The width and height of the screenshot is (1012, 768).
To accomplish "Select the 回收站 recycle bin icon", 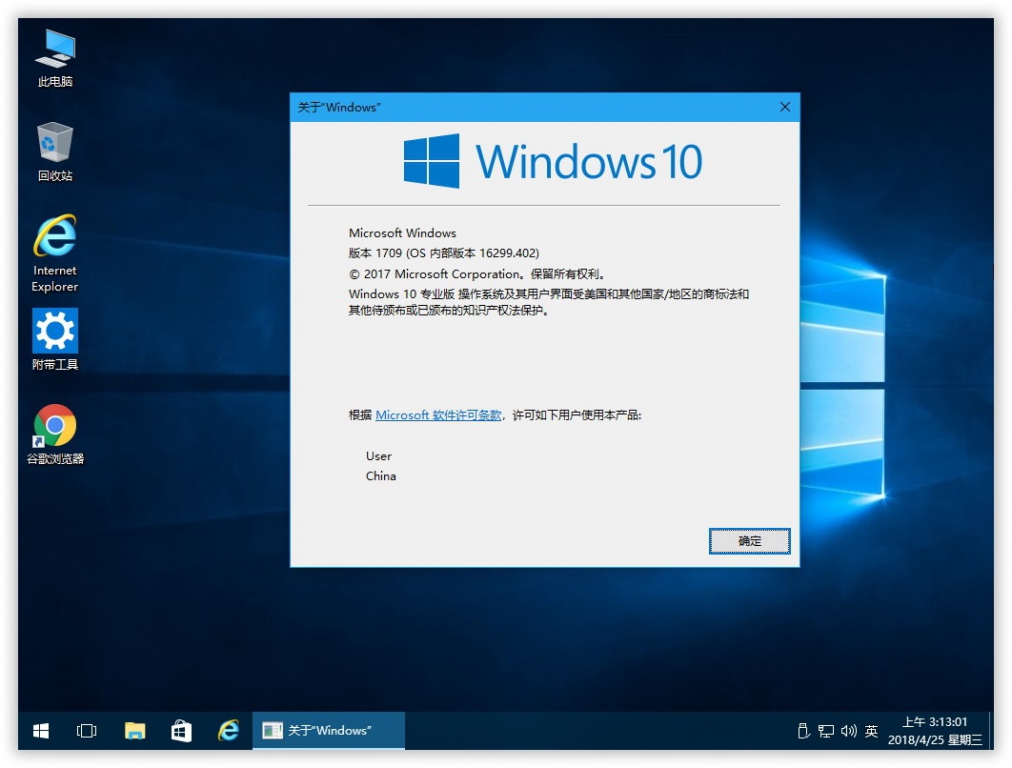I will point(55,152).
